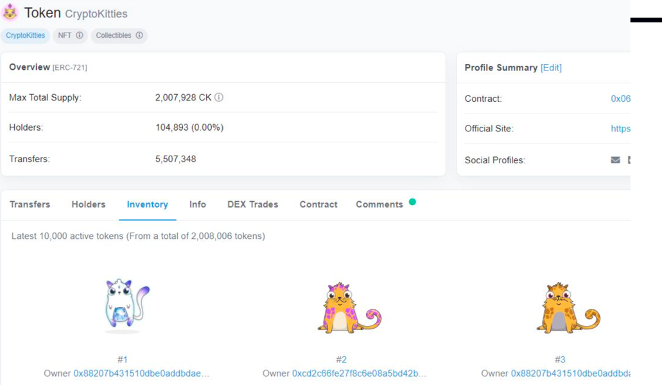Click the Holders value 104,893 (0.00%)
Image resolution: width=662 pixels, height=386 pixels.
(x=190, y=128)
